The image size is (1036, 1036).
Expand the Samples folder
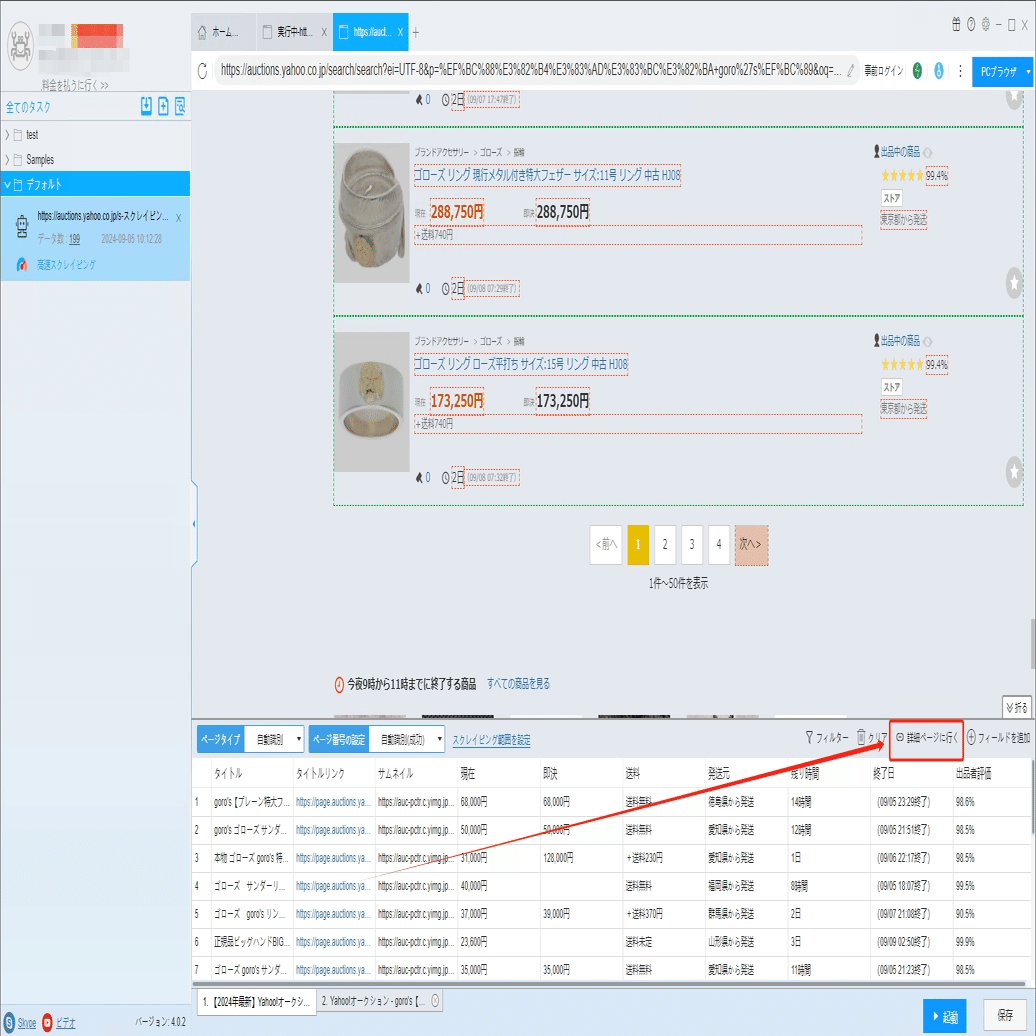[7, 160]
